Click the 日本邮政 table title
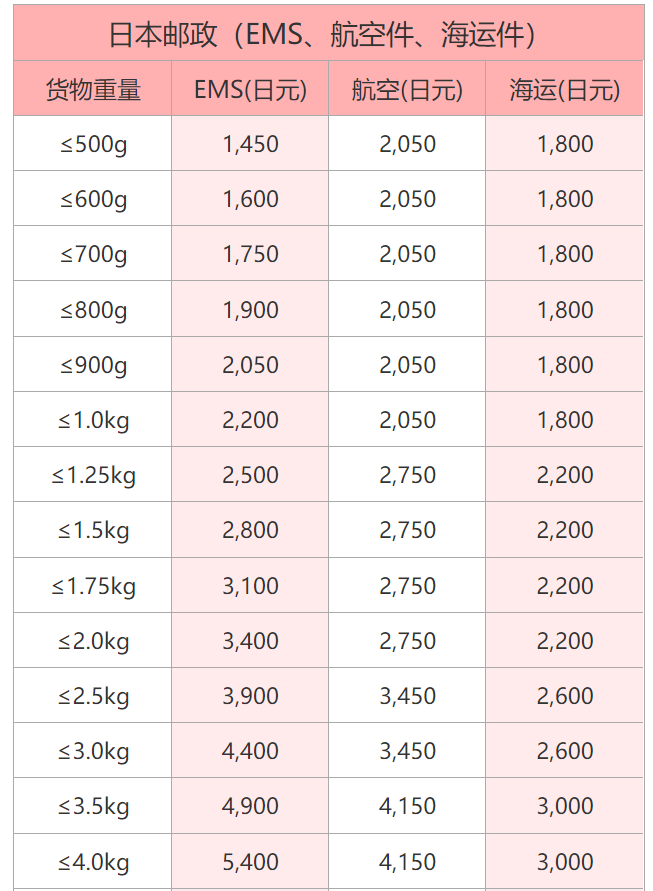 click(x=328, y=36)
